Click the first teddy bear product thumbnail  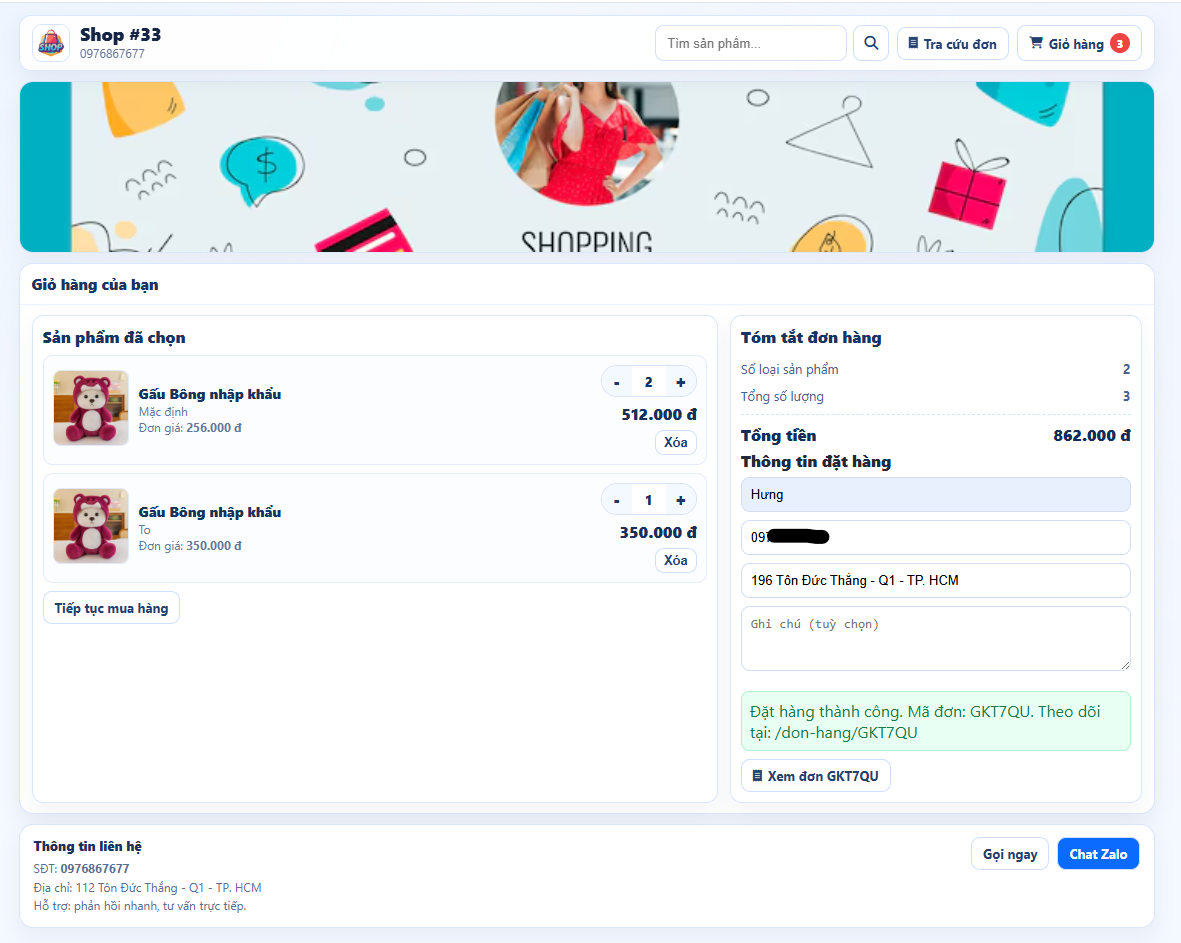tap(91, 408)
